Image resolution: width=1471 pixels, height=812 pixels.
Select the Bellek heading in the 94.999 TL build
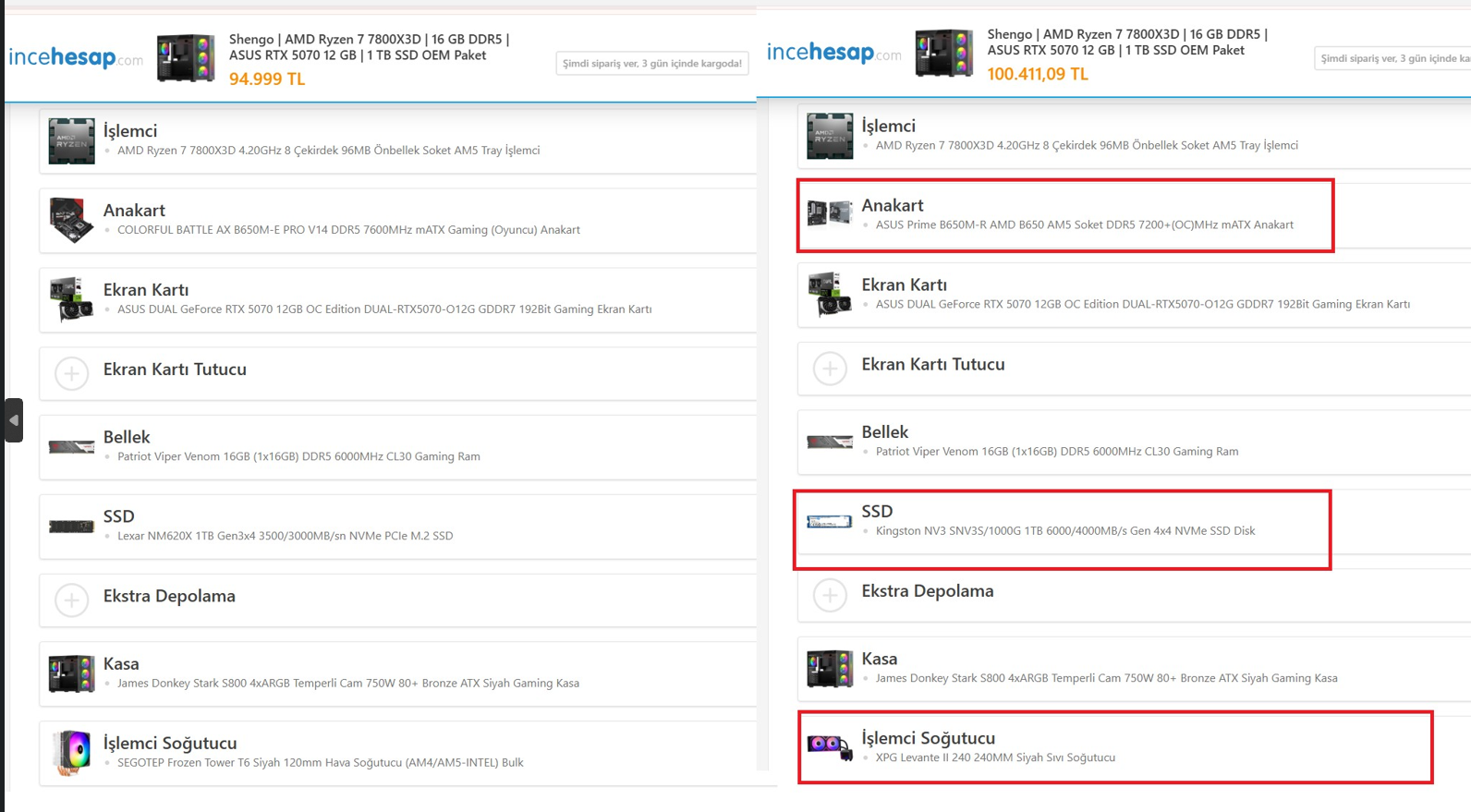click(127, 437)
